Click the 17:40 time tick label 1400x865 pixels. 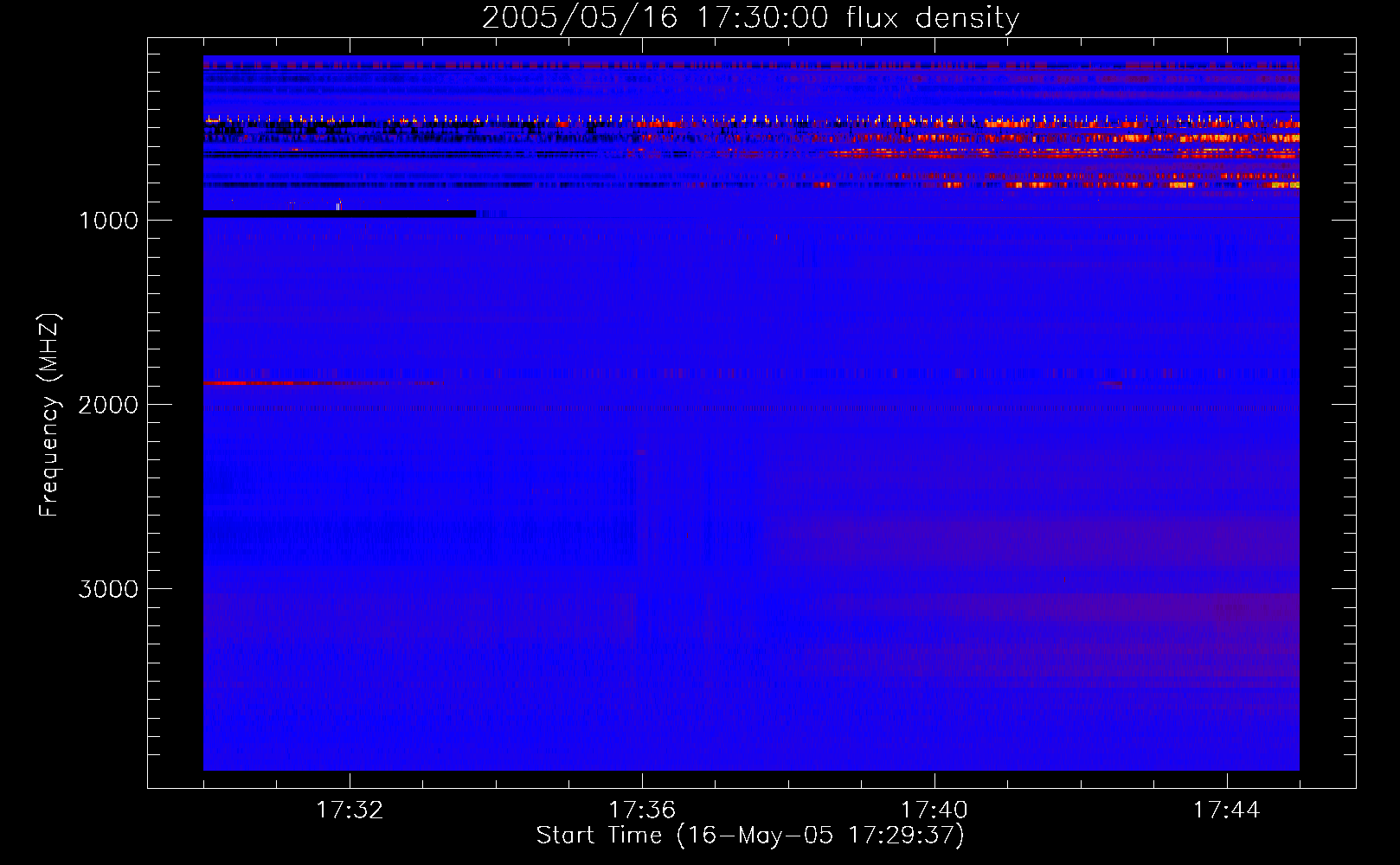pos(934,811)
